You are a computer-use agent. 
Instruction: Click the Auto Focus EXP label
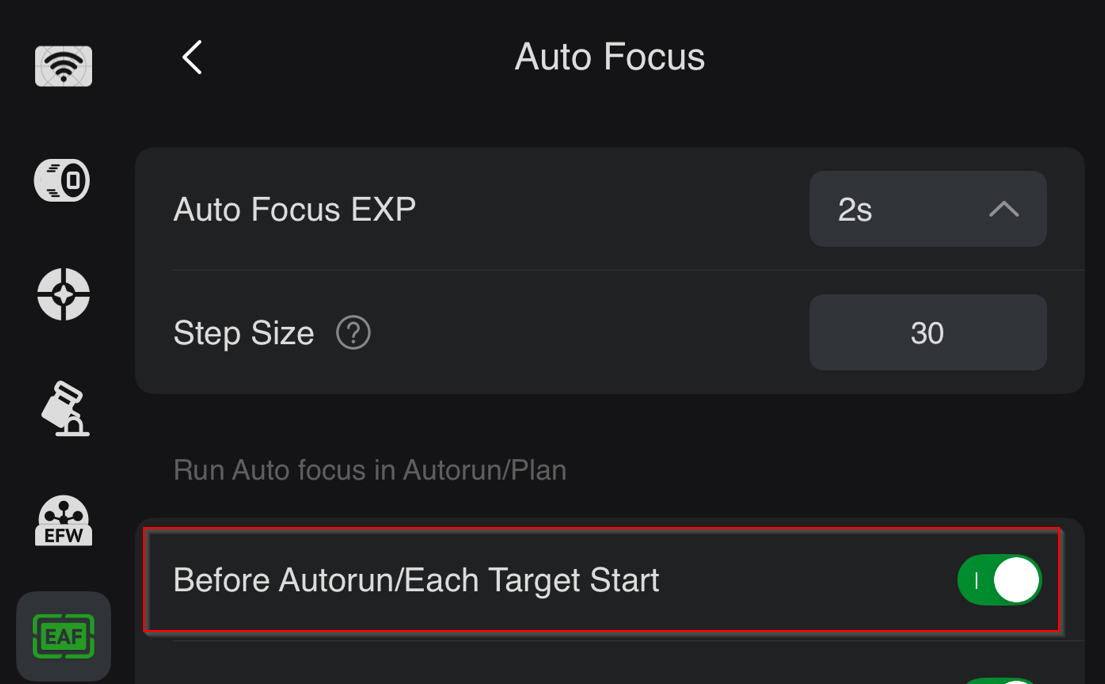(x=295, y=209)
